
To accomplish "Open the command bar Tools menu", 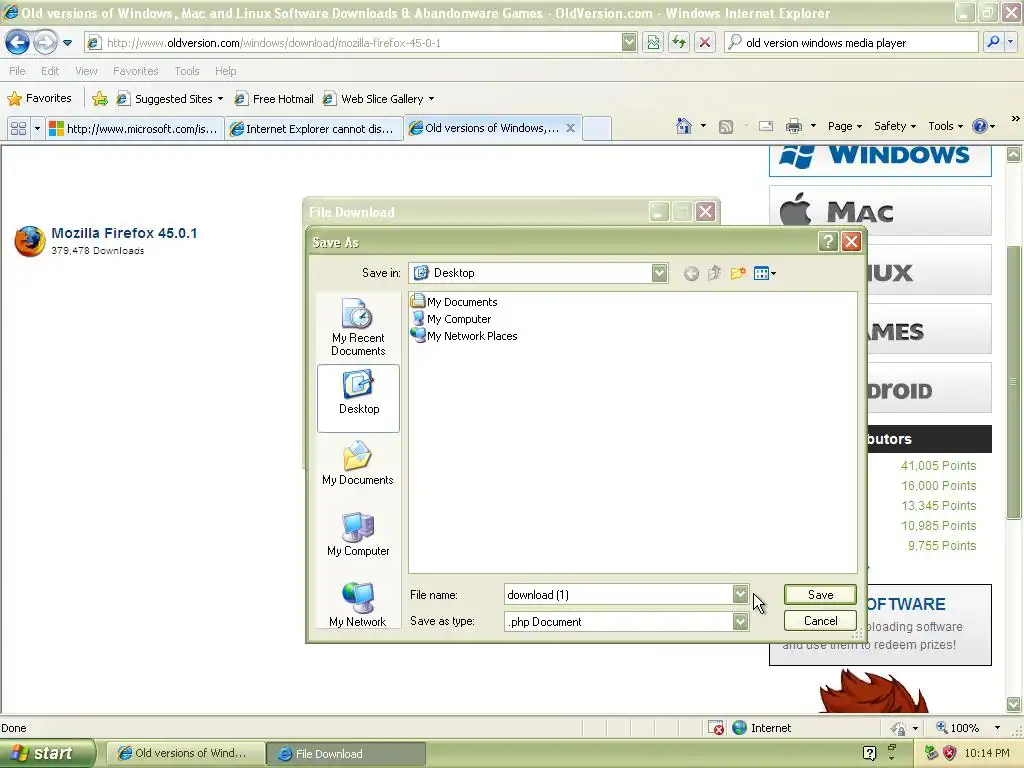I will (x=945, y=126).
